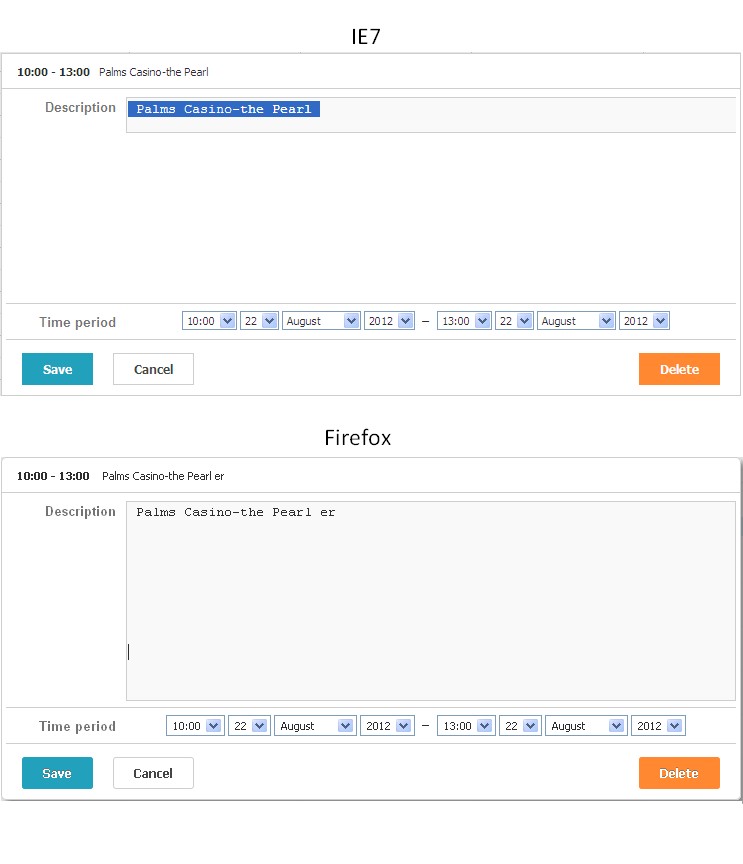Open Firefox end month August dropdown
Image resolution: width=743 pixels, height=864 pixels.
point(586,726)
